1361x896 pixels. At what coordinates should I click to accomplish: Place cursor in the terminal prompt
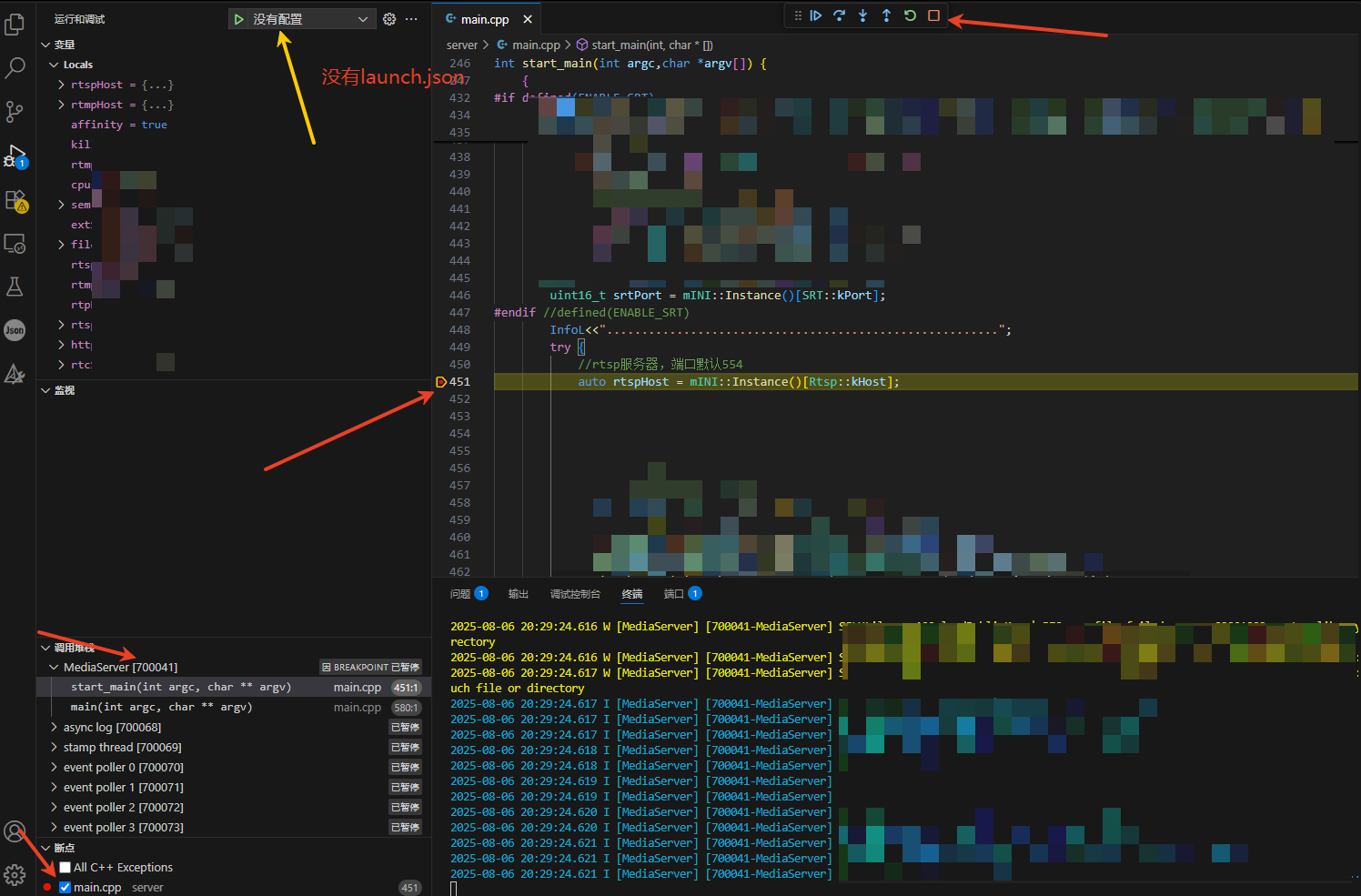click(x=454, y=889)
